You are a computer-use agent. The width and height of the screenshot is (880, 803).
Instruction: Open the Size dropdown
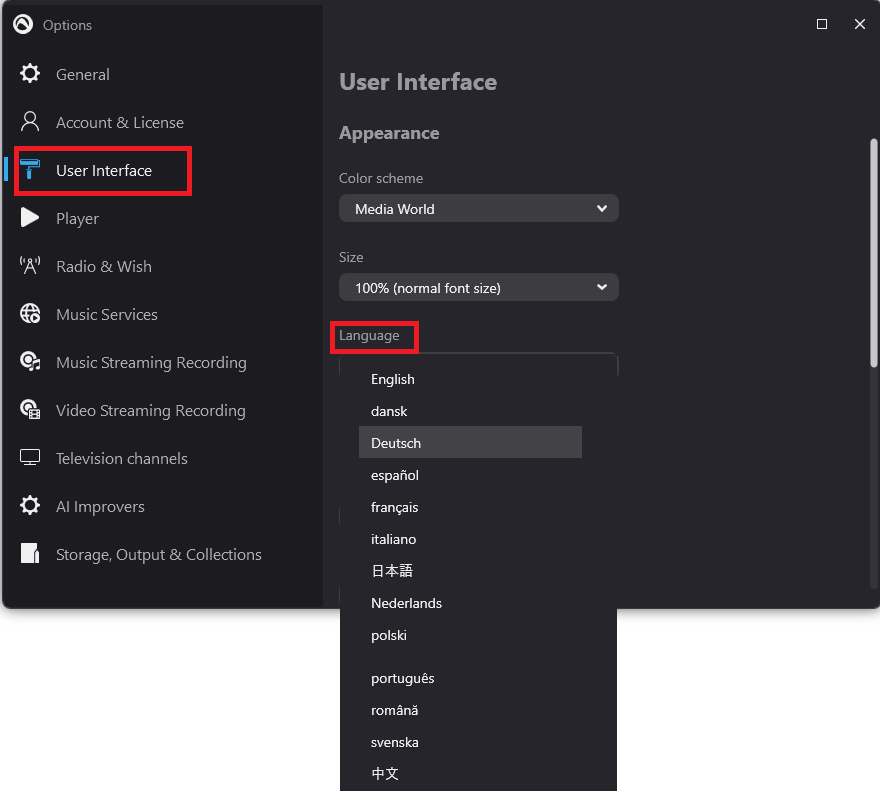tap(478, 287)
